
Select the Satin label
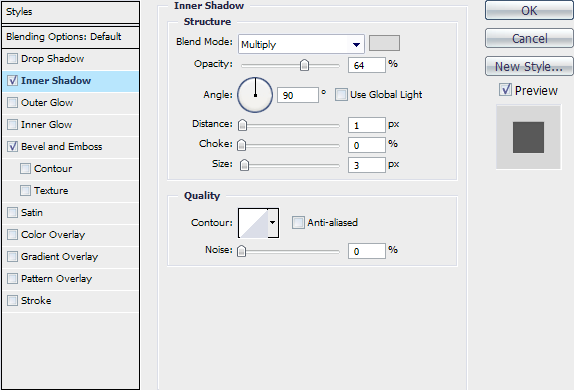click(x=32, y=212)
